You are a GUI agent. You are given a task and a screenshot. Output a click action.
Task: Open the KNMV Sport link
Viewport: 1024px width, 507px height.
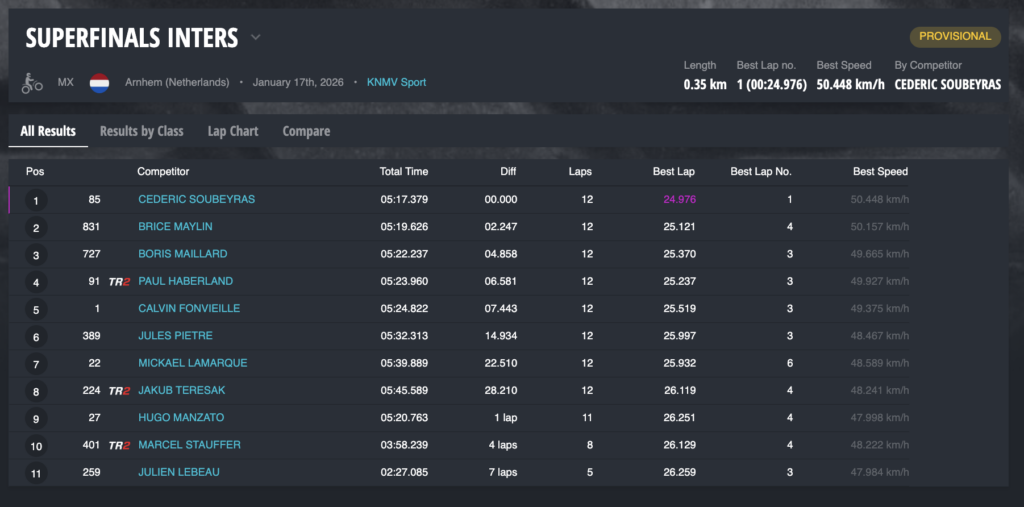click(396, 82)
